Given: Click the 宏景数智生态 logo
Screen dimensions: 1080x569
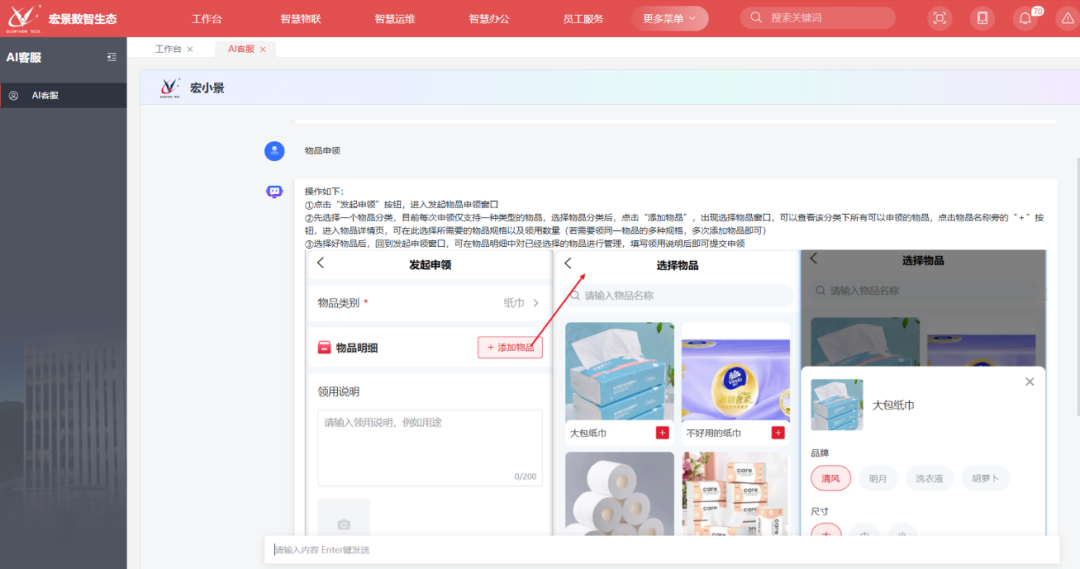Looking at the screenshot, I should pyautogui.click(x=61, y=18).
